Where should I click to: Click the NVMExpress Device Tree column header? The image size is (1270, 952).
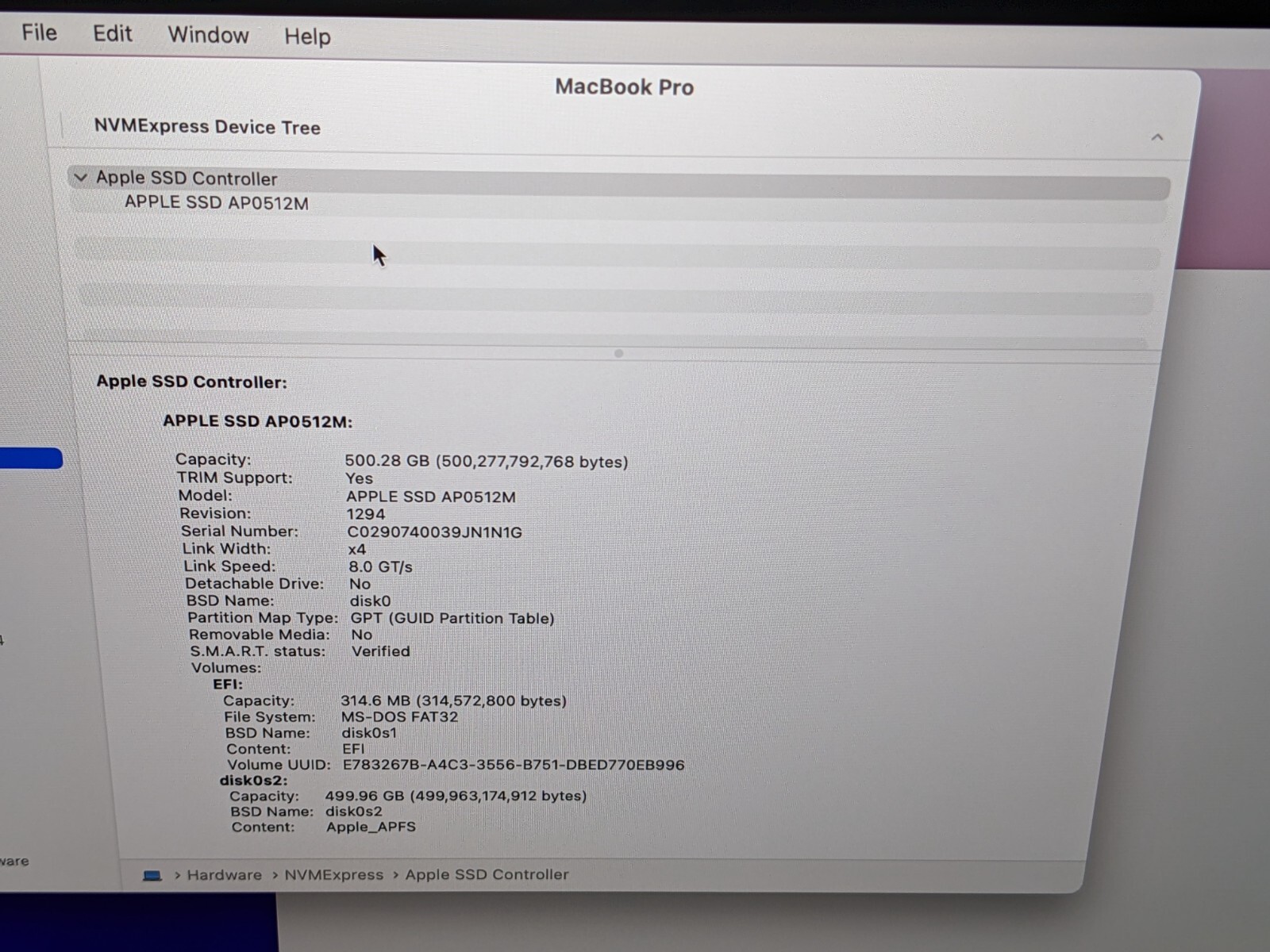tap(207, 127)
